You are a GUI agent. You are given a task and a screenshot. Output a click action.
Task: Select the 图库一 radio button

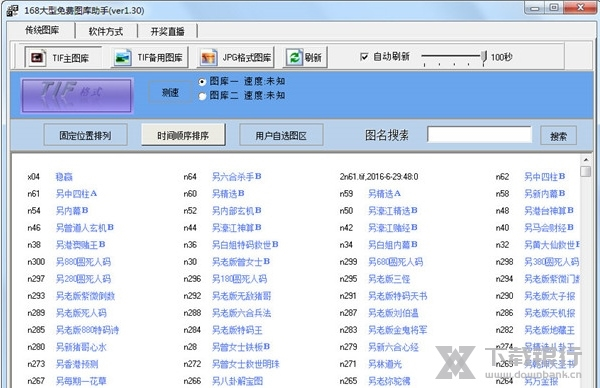tap(202, 82)
